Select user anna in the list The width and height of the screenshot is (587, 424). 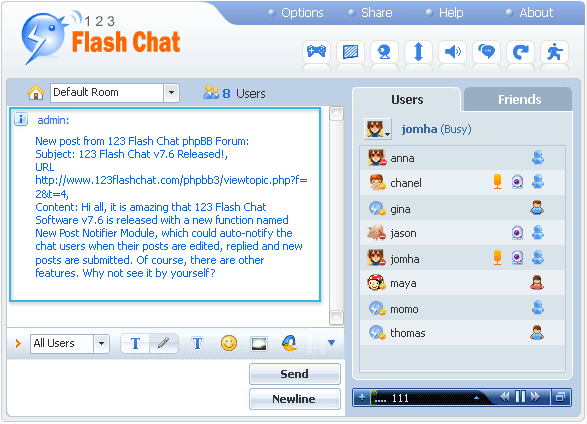462,158
